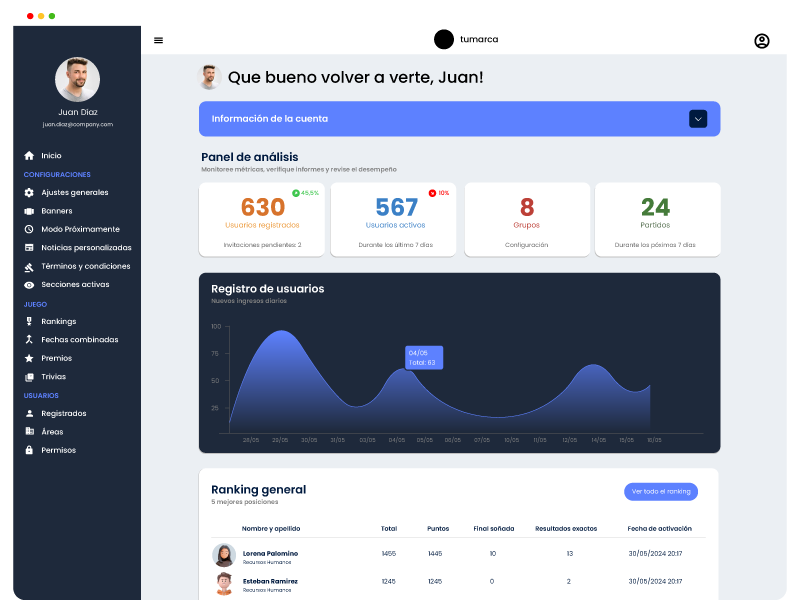Open Términos y condiciones page
The width and height of the screenshot is (800, 600).
(85, 266)
